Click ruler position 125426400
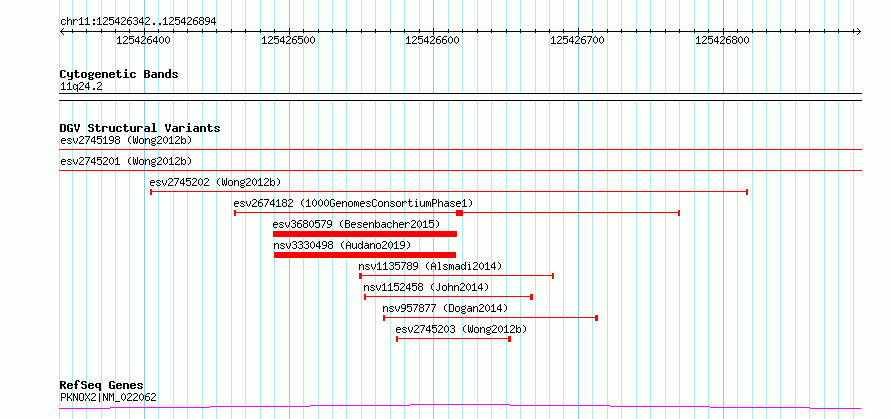Screen dimensions: 890x419 pyautogui.click(x=143, y=40)
